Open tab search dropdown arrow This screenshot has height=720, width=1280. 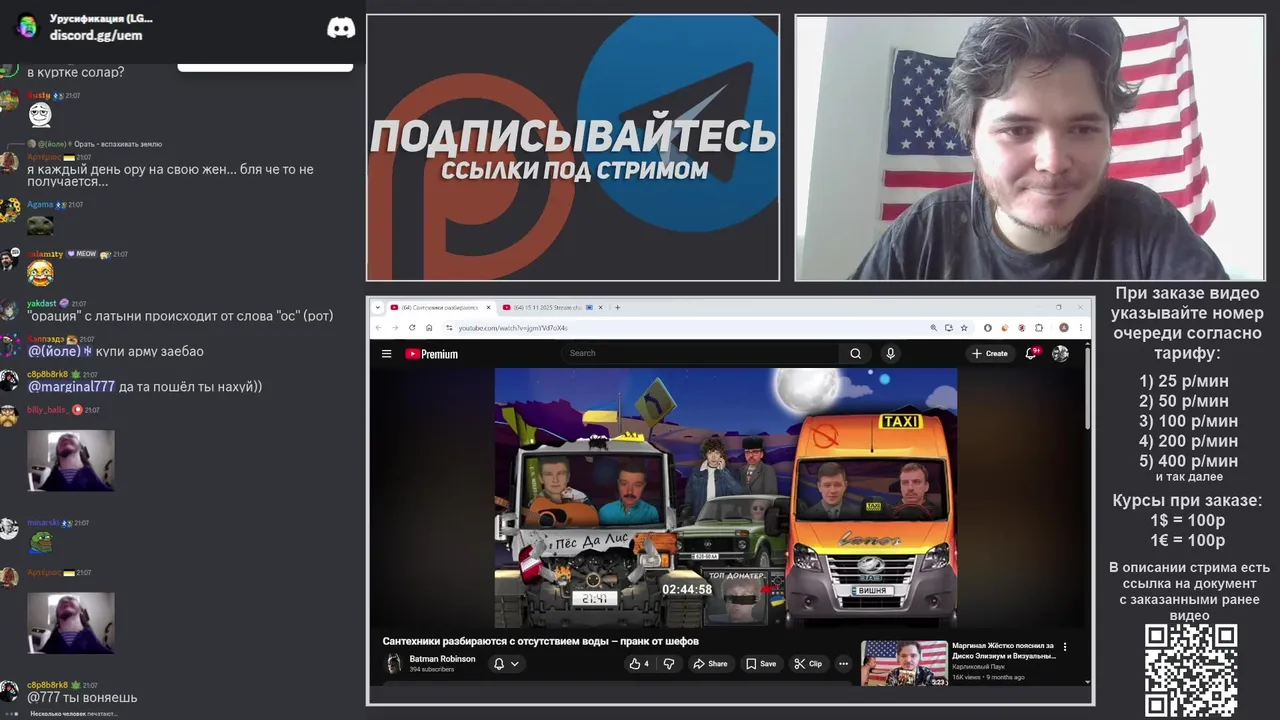coord(378,307)
